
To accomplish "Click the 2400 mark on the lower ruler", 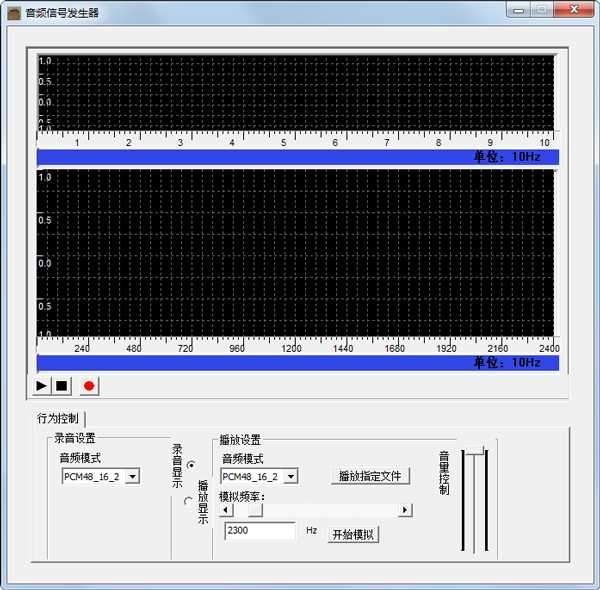I will point(549,349).
